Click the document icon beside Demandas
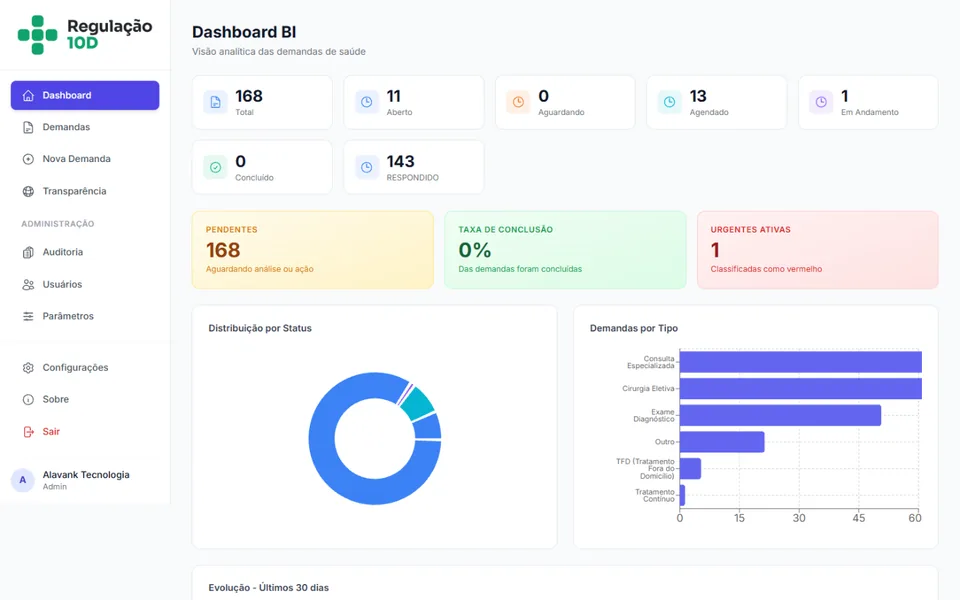Screen dimensions: 960x600 tap(28, 127)
